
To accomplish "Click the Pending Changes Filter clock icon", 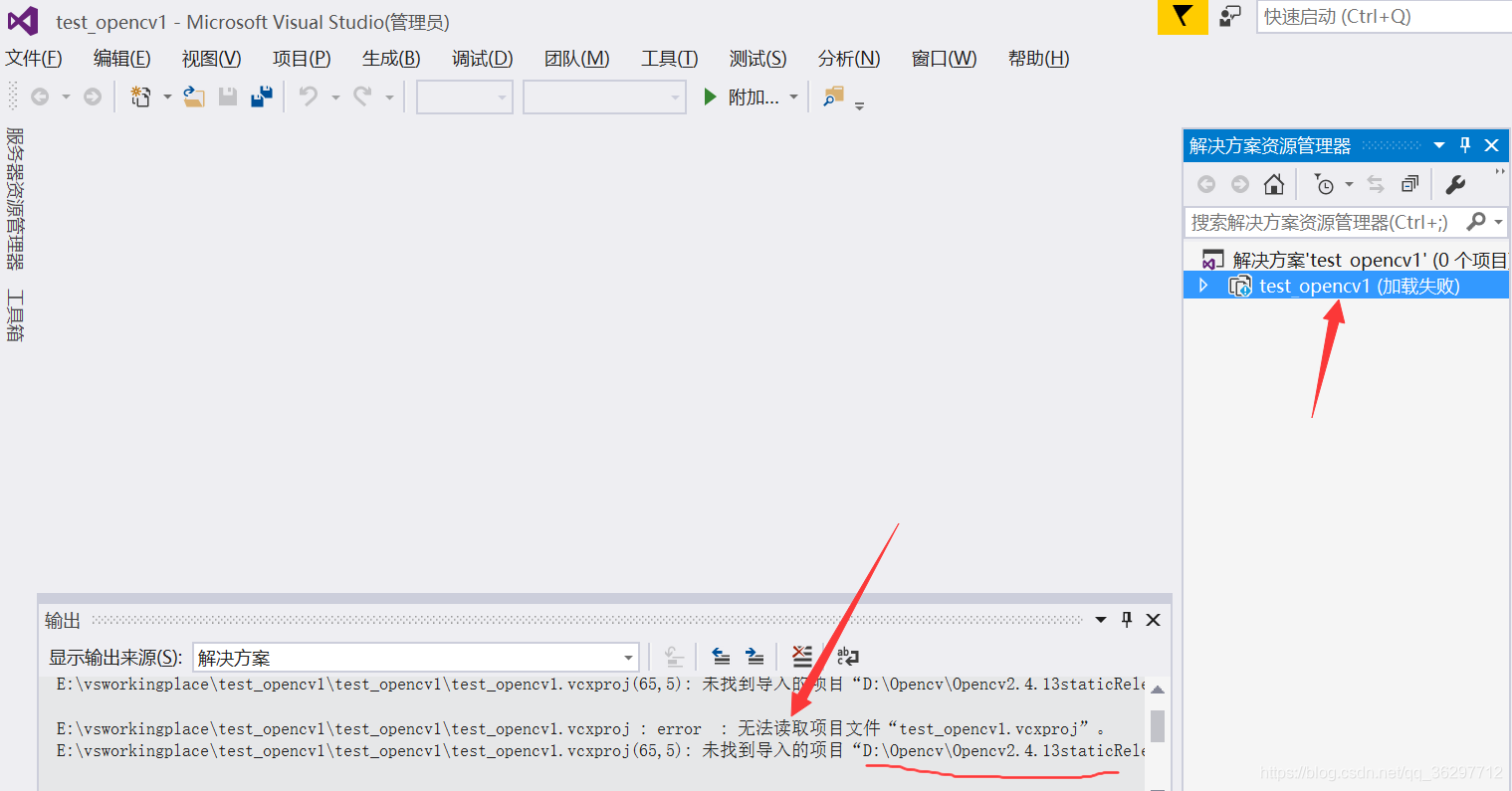I will (x=1324, y=184).
